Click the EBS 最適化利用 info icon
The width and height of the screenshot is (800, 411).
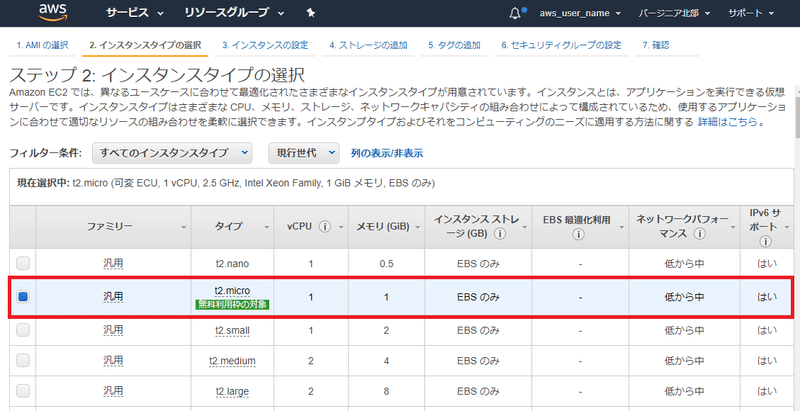coord(579,234)
